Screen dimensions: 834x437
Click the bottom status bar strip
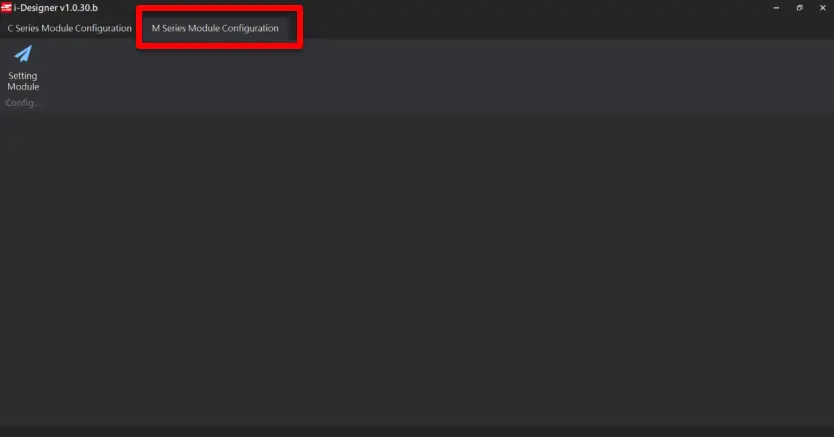(x=417, y=431)
